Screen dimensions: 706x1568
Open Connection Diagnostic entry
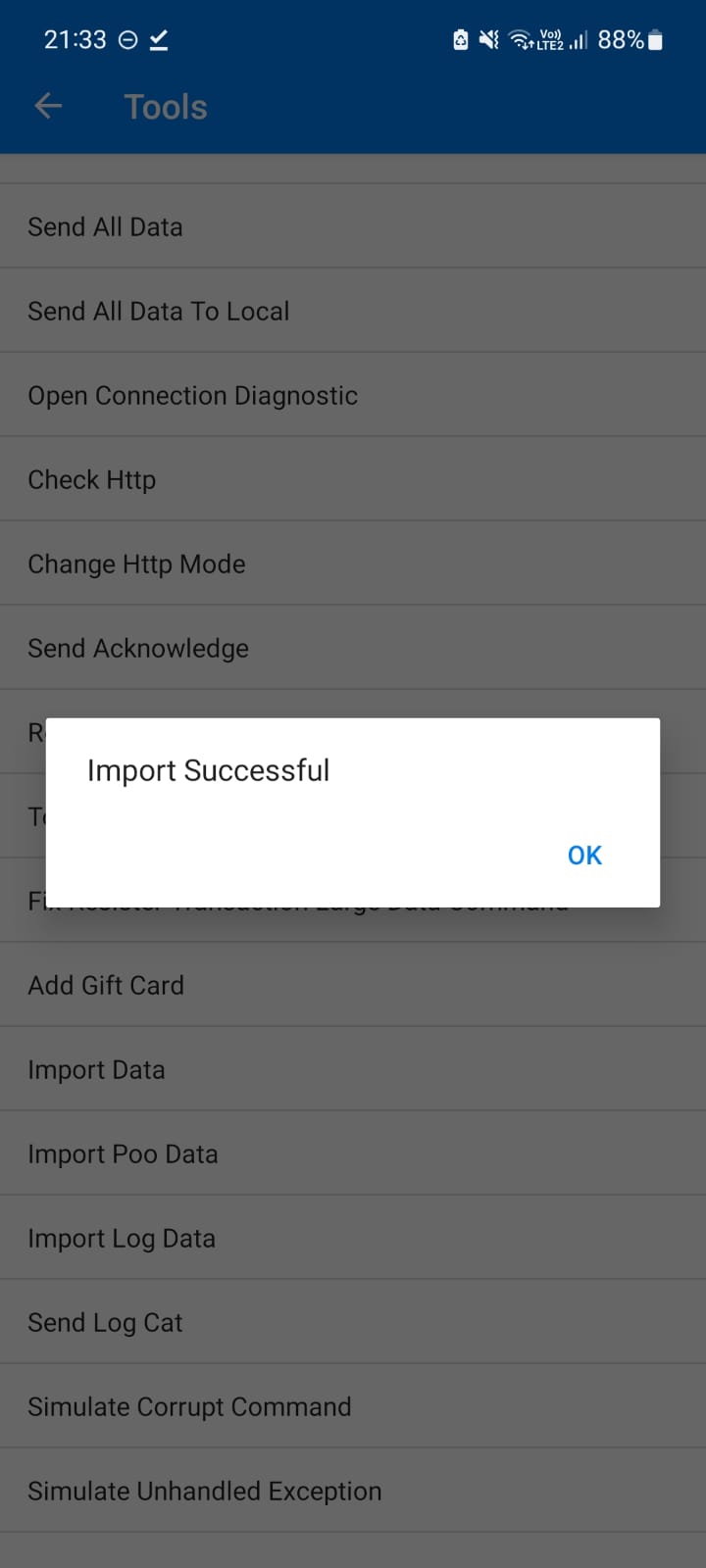[353, 395]
